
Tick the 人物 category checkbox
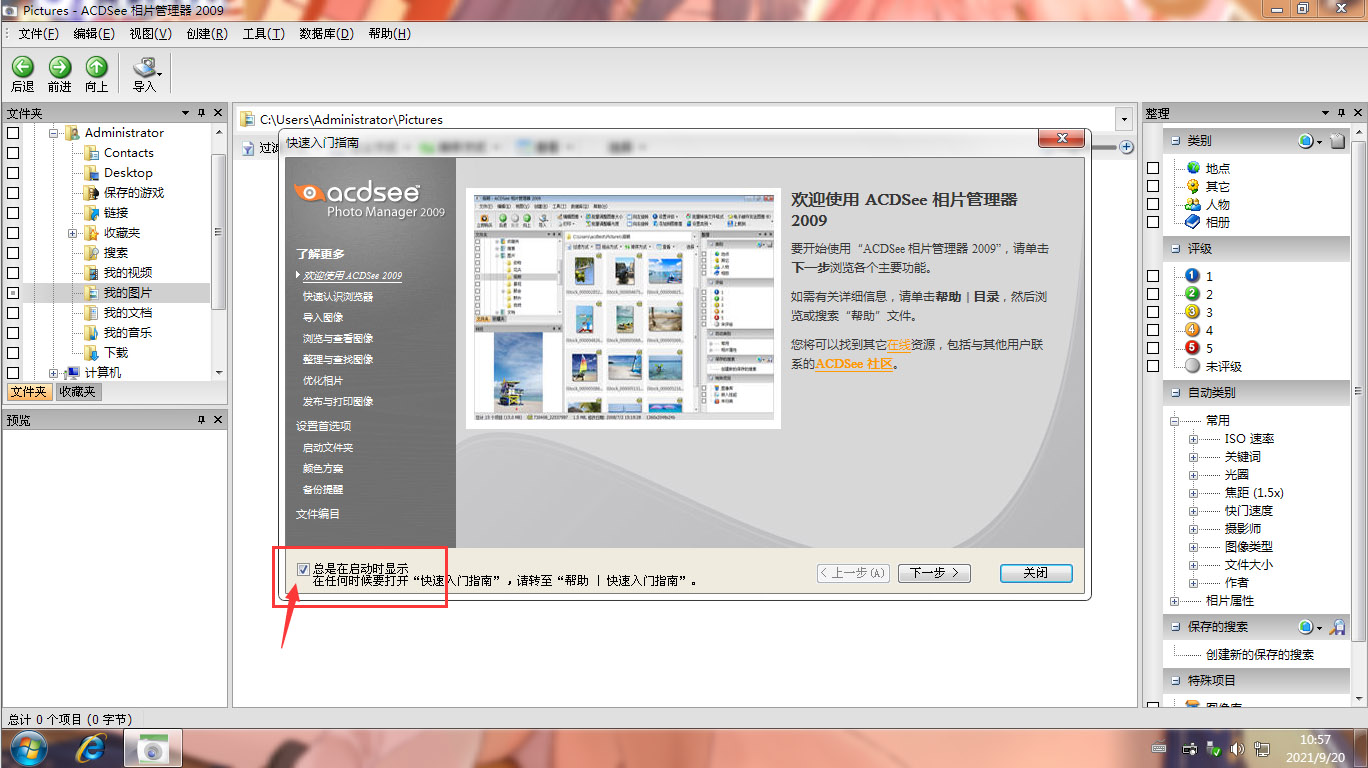pyautogui.click(x=1153, y=204)
